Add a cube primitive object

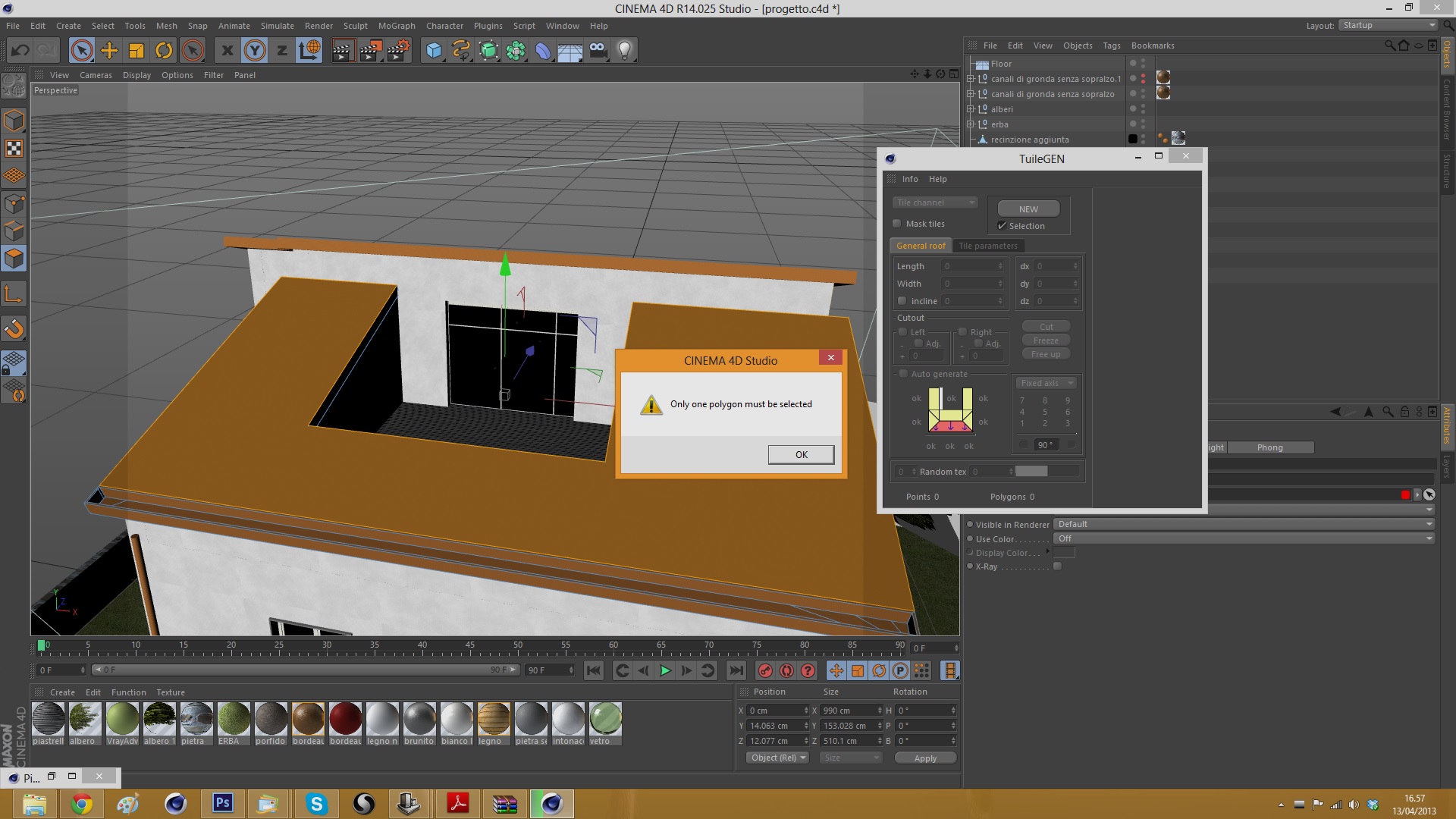[x=434, y=51]
